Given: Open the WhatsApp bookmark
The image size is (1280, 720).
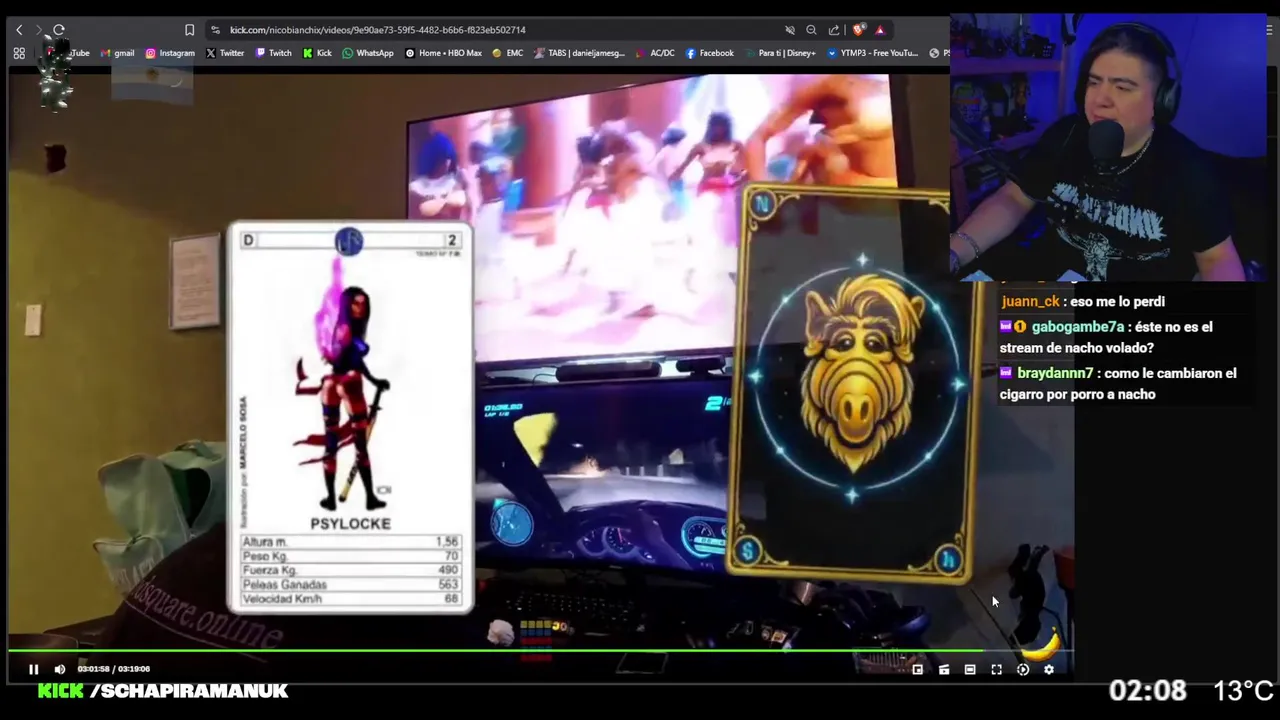Looking at the screenshot, I should pyautogui.click(x=368, y=53).
